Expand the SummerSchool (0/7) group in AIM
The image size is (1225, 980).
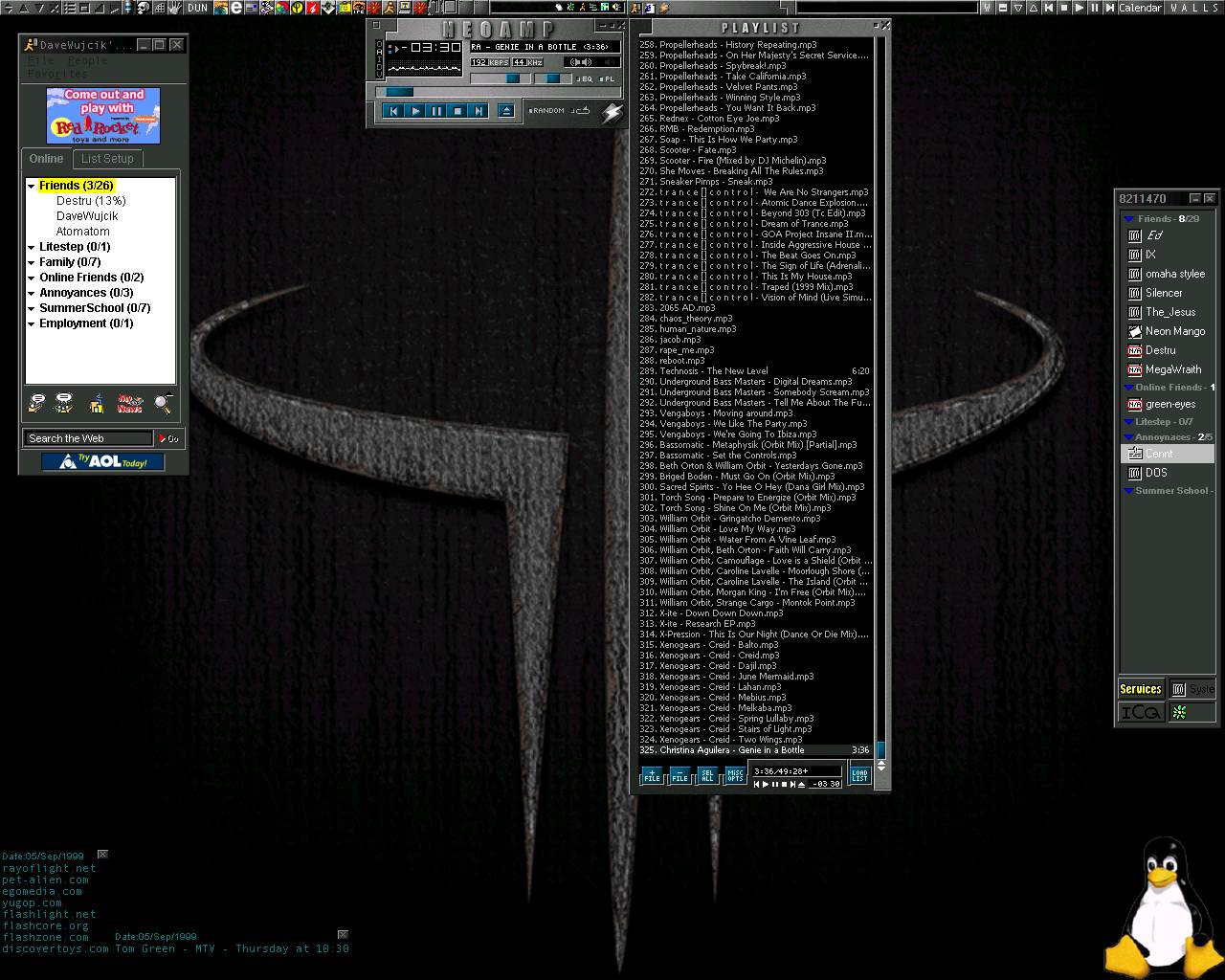point(32,308)
